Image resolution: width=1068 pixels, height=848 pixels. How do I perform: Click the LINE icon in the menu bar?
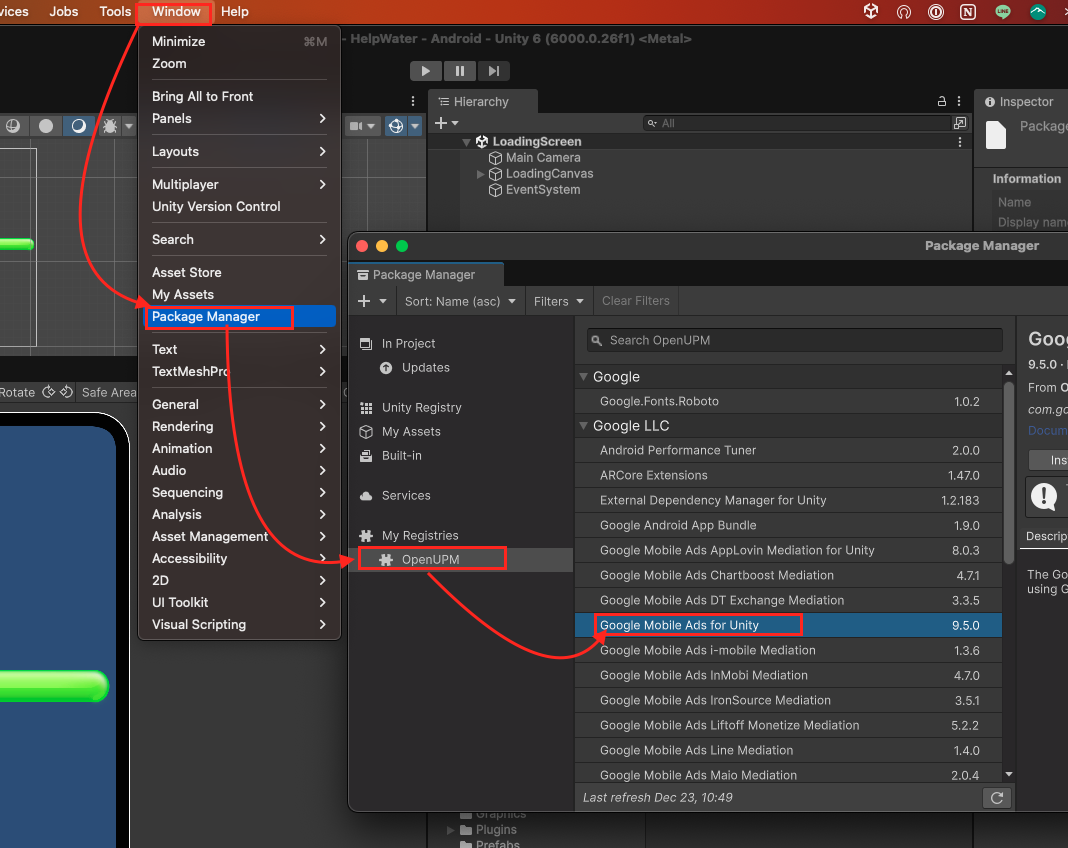[1003, 12]
